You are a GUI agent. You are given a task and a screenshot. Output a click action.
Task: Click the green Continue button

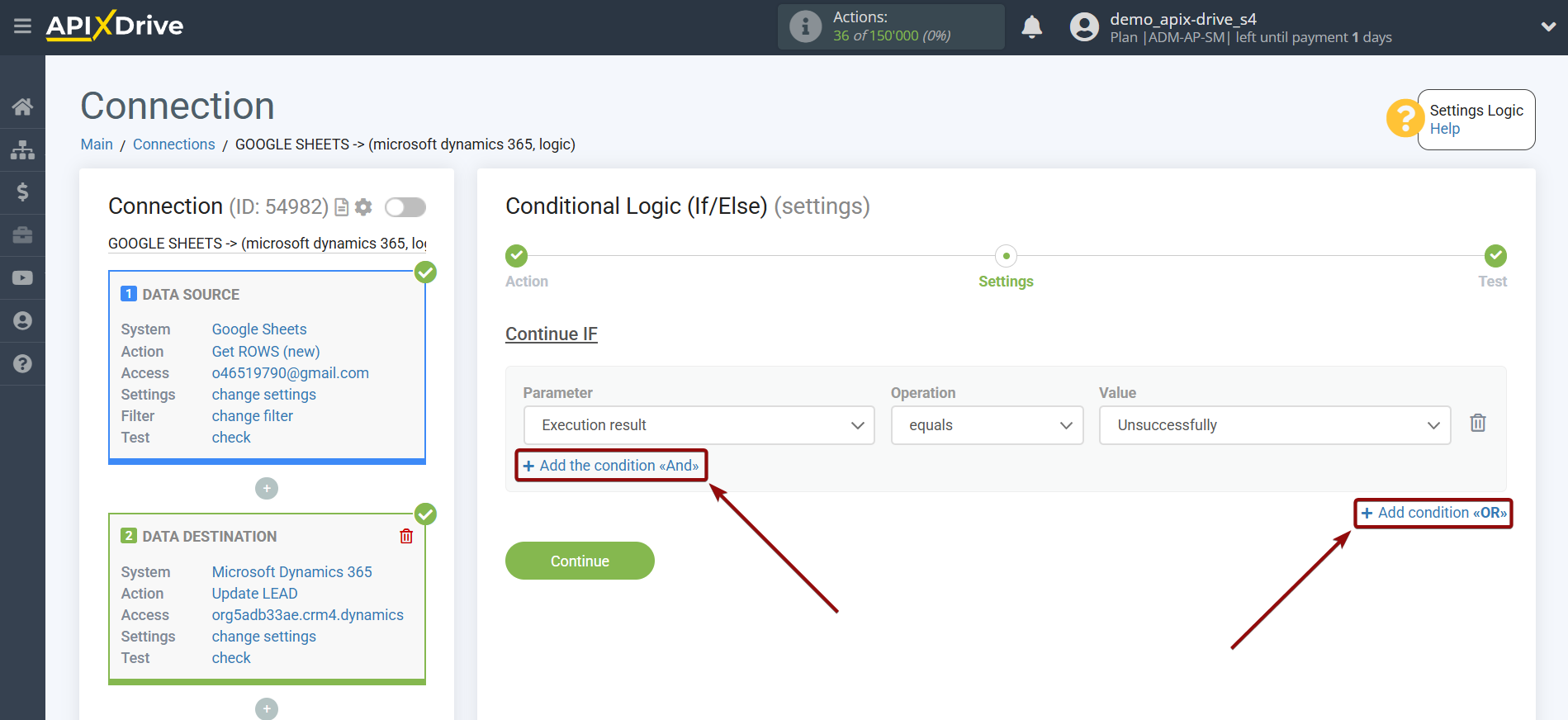pos(580,561)
